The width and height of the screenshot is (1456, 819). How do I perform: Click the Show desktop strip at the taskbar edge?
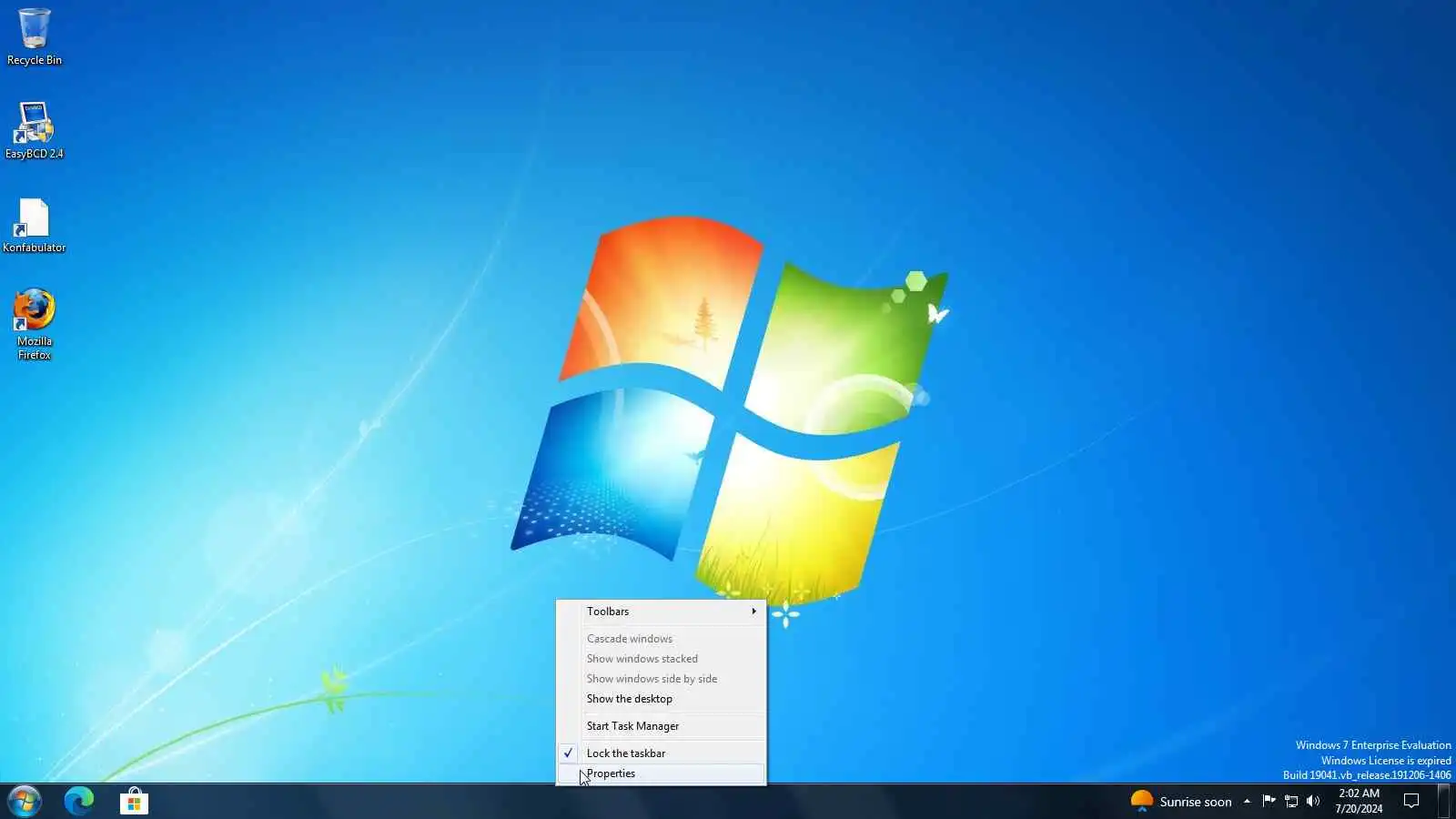tap(1444, 801)
